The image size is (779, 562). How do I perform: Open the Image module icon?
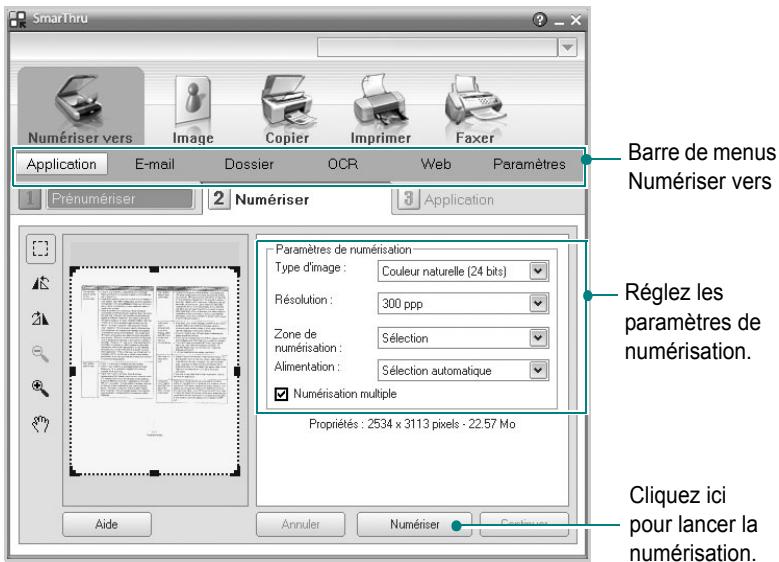coord(193,100)
